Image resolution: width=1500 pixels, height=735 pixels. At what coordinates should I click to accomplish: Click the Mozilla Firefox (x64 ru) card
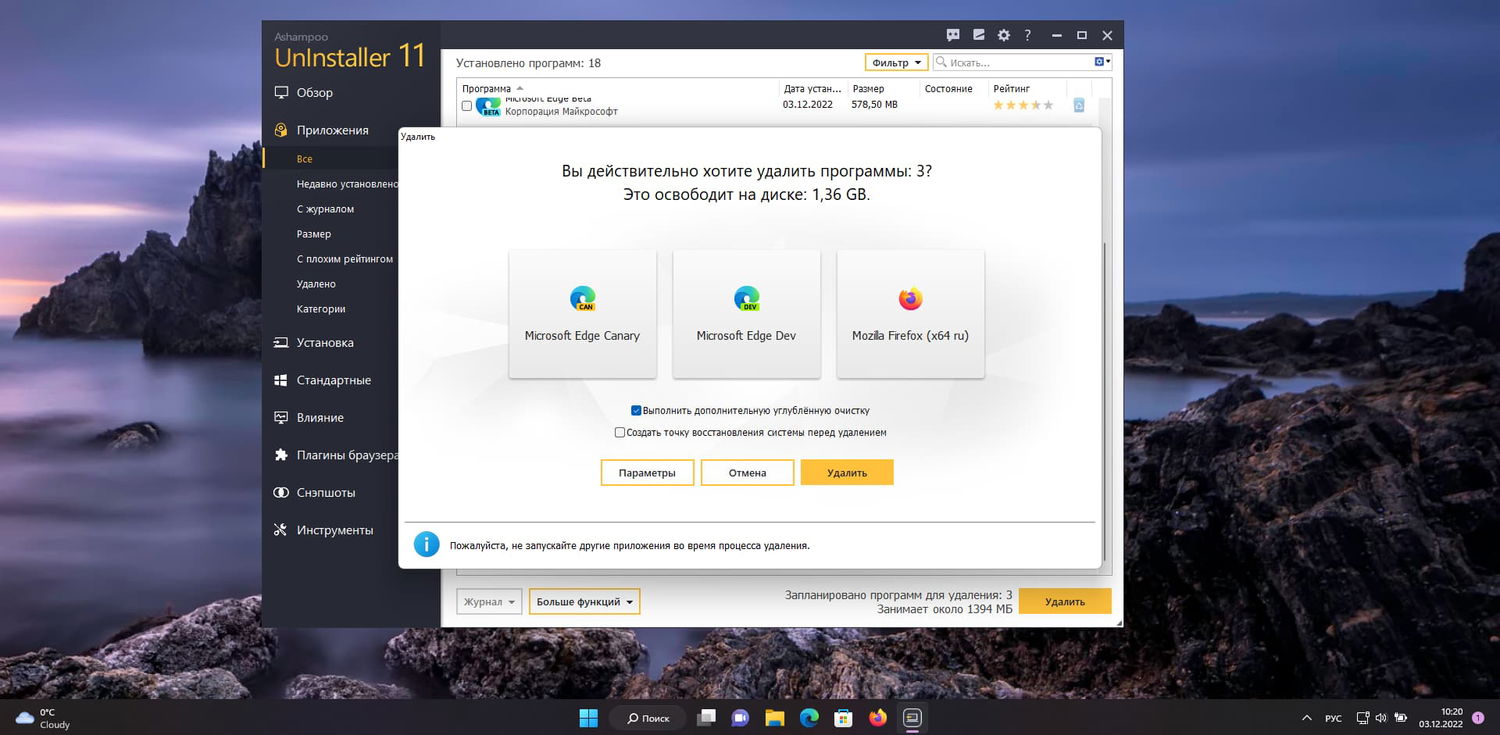pyautogui.click(x=910, y=314)
